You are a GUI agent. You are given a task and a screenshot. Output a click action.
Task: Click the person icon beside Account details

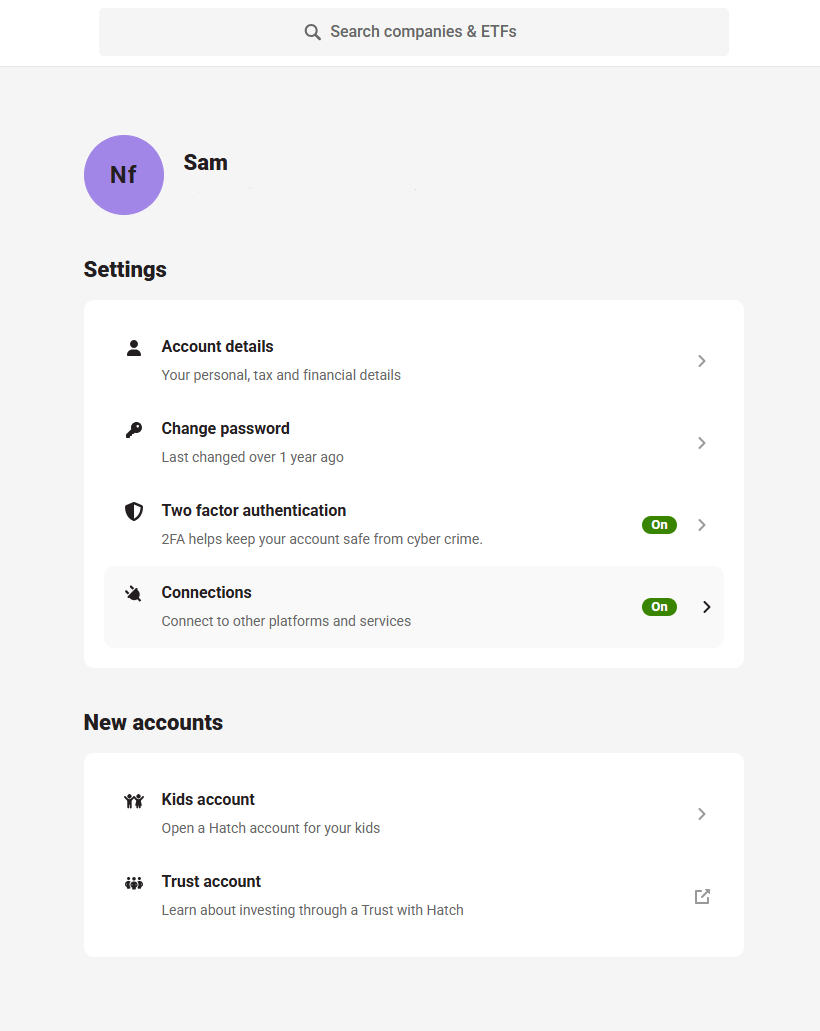pyautogui.click(x=134, y=348)
